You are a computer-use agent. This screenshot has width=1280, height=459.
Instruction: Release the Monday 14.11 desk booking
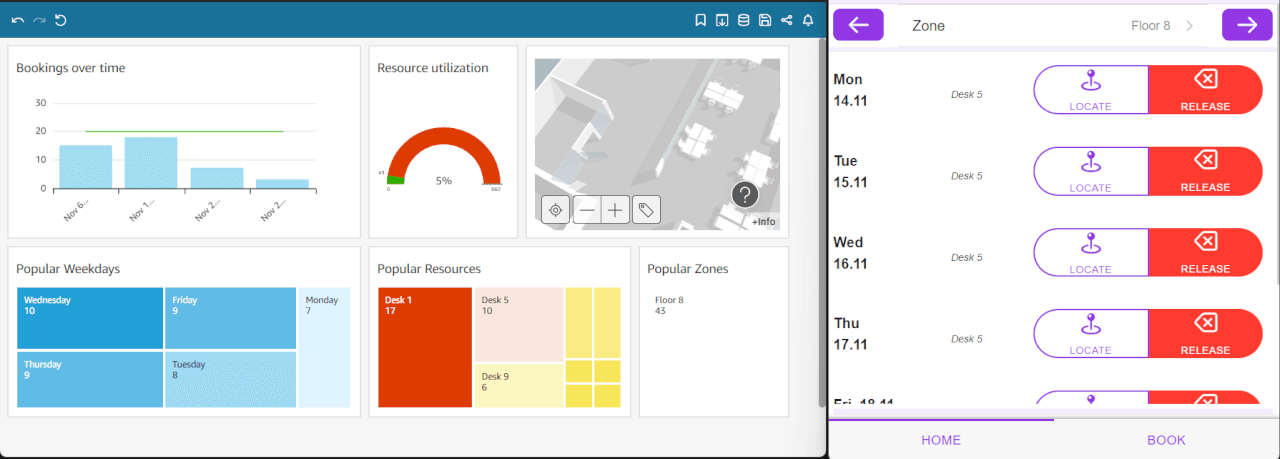point(1205,90)
